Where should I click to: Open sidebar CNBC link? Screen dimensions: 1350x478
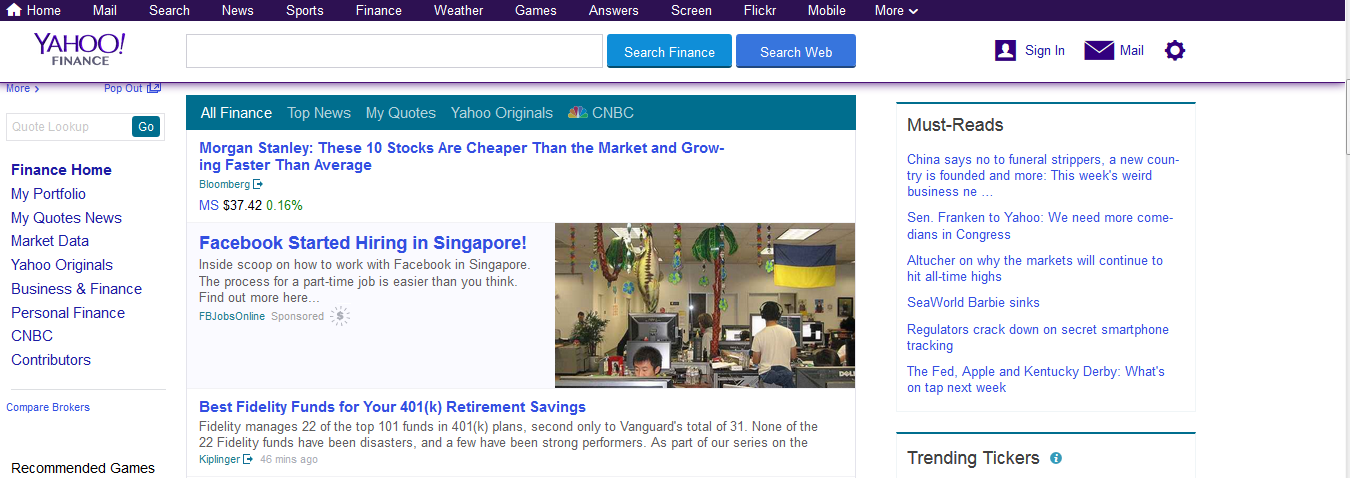coord(32,336)
